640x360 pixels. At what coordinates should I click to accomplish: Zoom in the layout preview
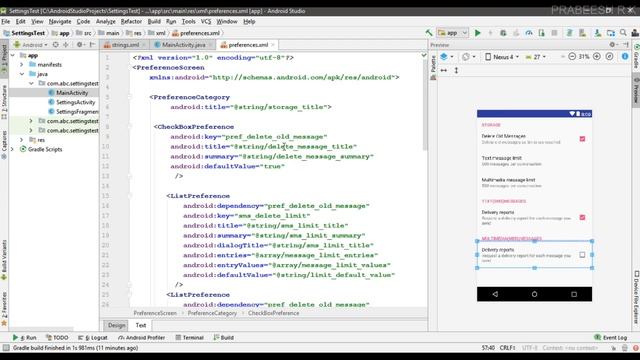pyautogui.click(x=597, y=57)
